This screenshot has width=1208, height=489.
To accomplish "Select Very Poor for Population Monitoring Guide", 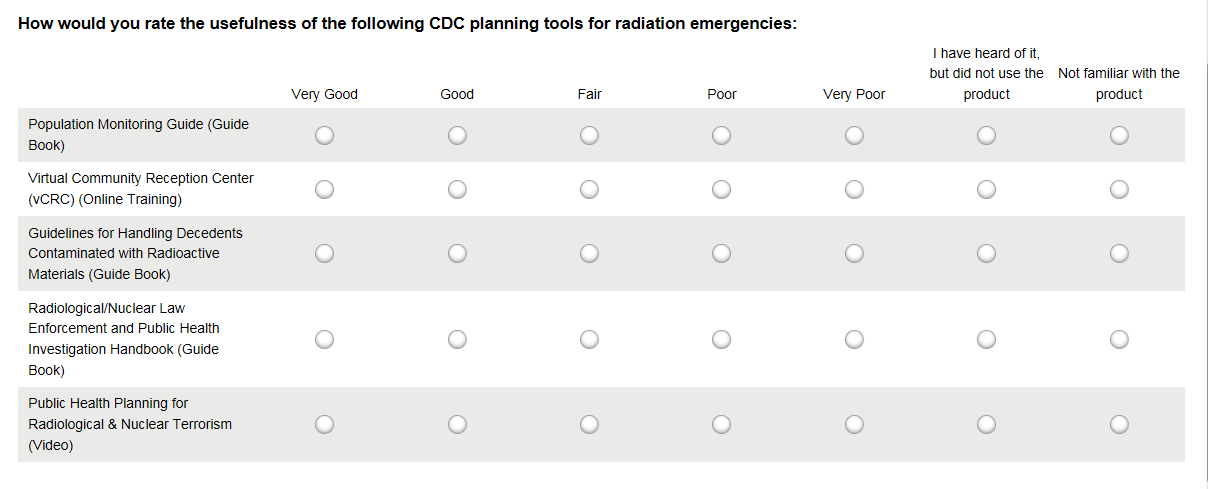I will pyautogui.click(x=854, y=135).
